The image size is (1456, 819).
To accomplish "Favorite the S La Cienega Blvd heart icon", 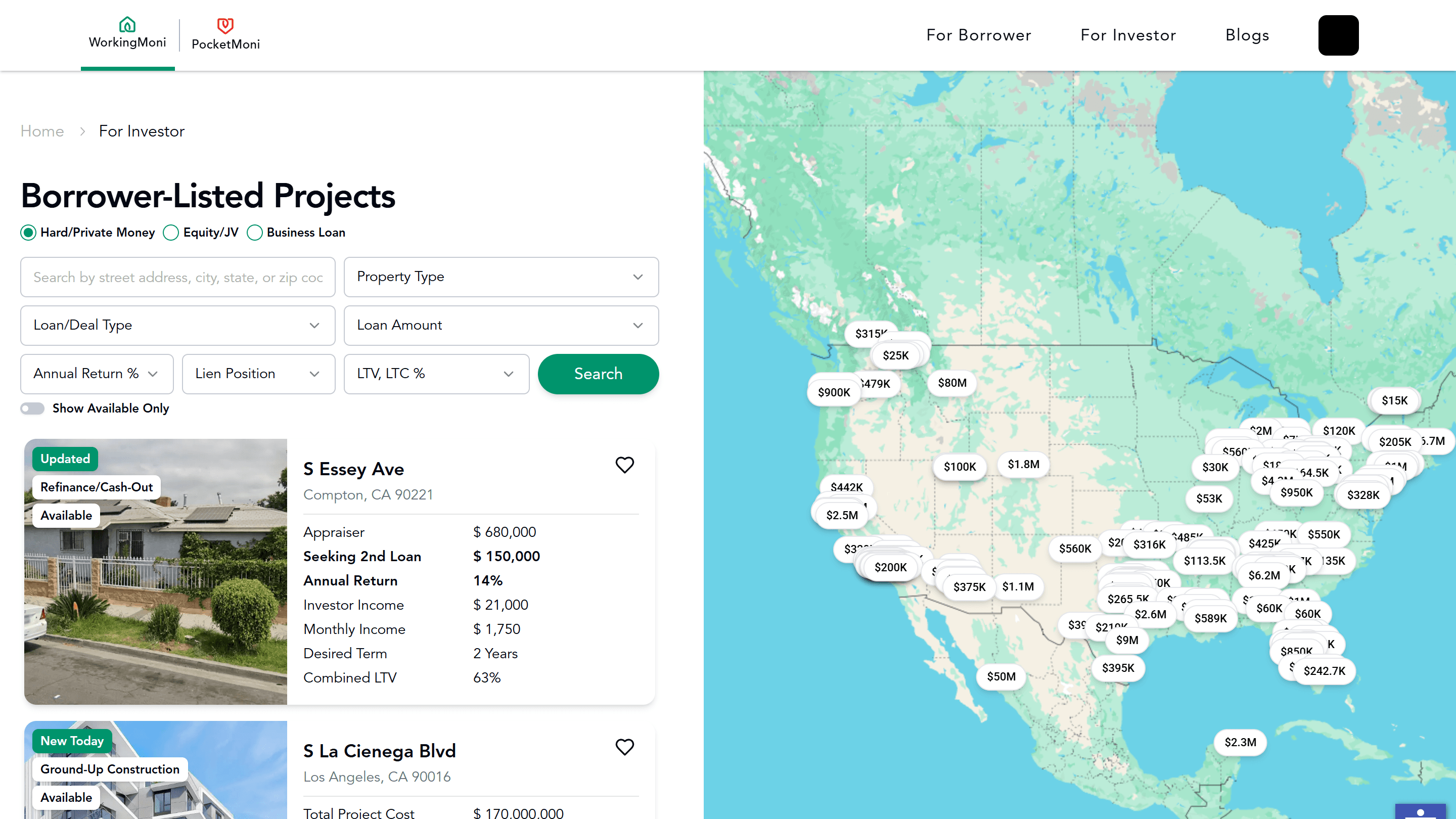I will pyautogui.click(x=624, y=747).
